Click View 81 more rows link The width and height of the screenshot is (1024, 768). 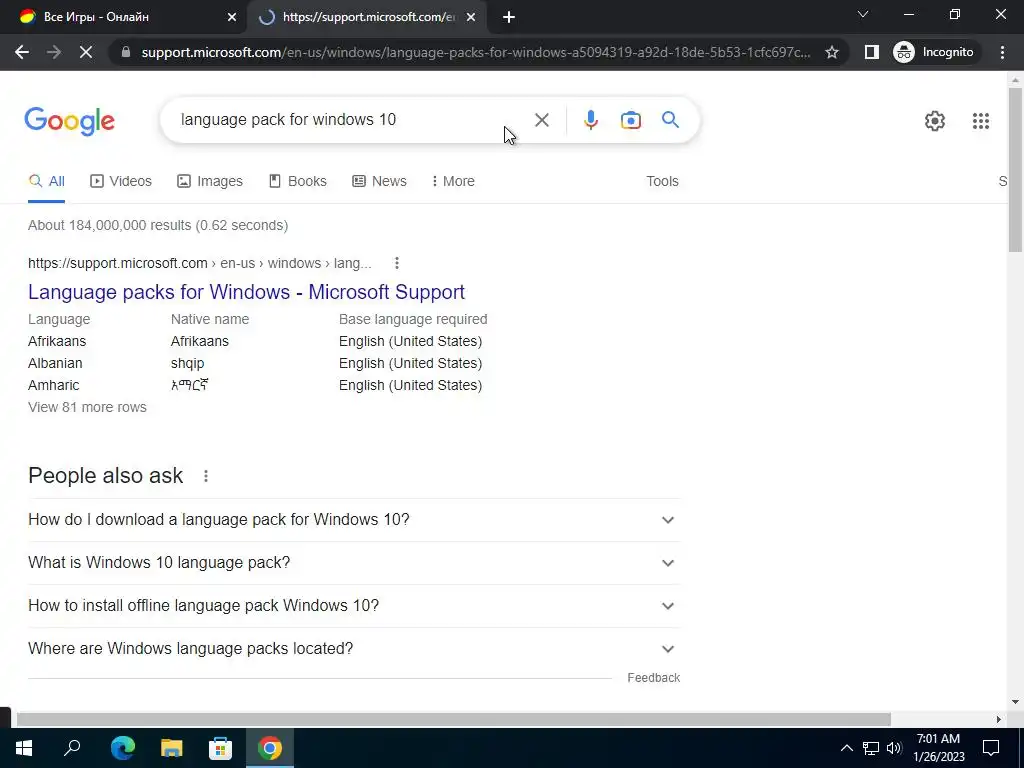pos(87,408)
